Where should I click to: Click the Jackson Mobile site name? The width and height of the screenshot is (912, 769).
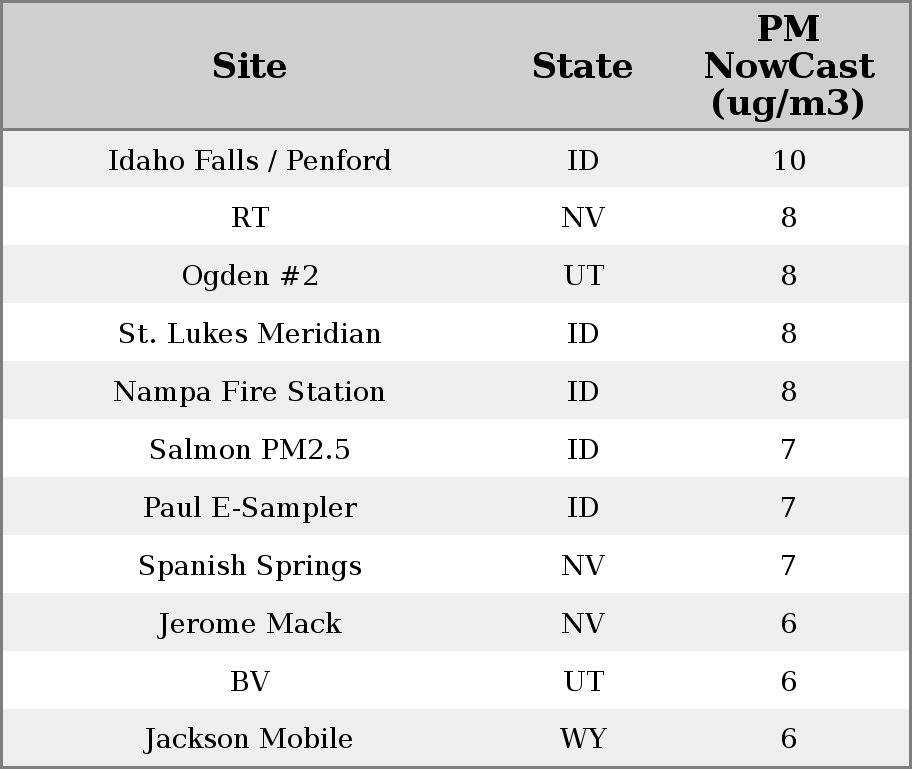click(250, 739)
